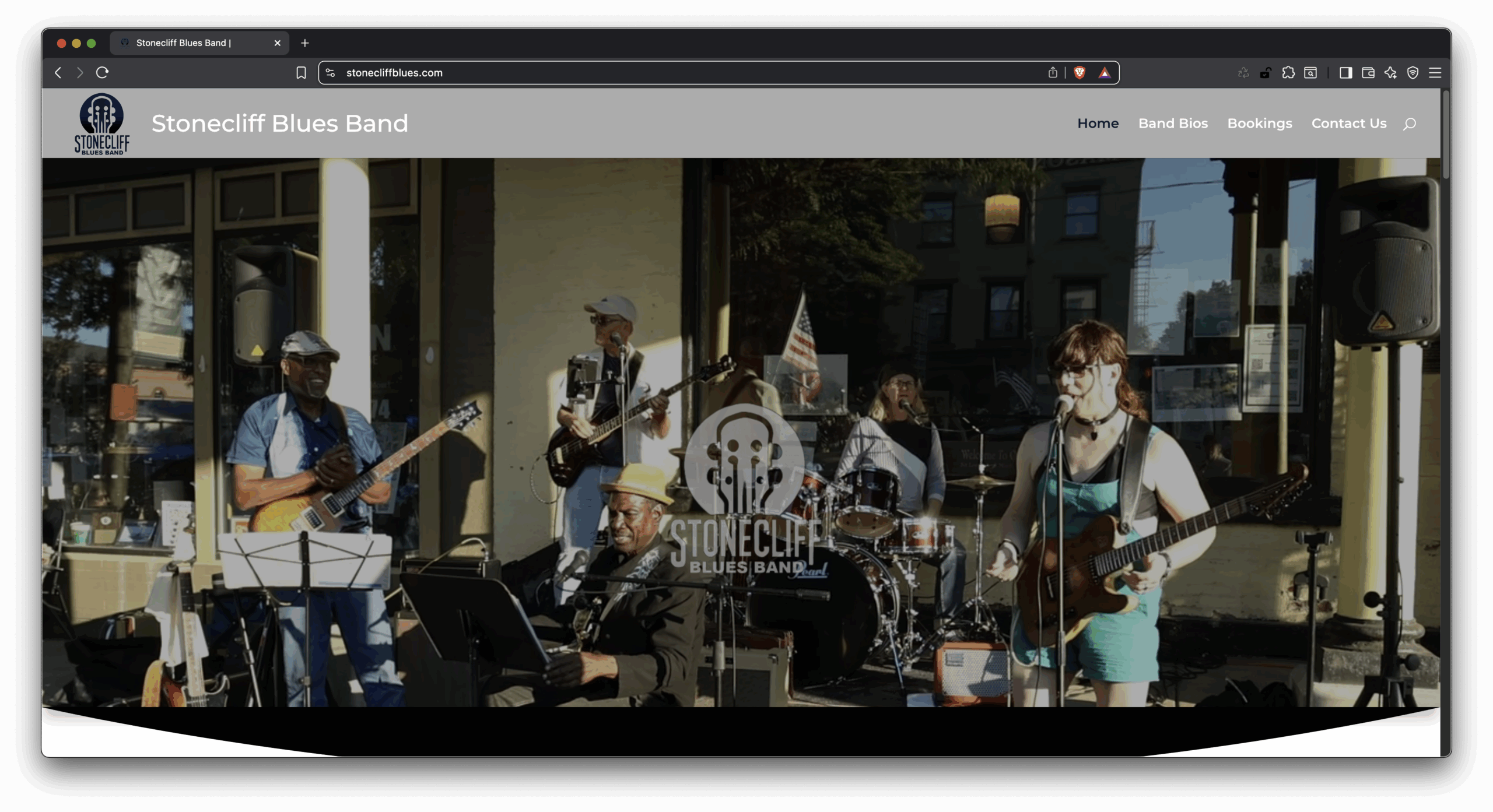Toggle the sidebar panel icon
This screenshot has height=812, width=1493.
pos(1345,72)
